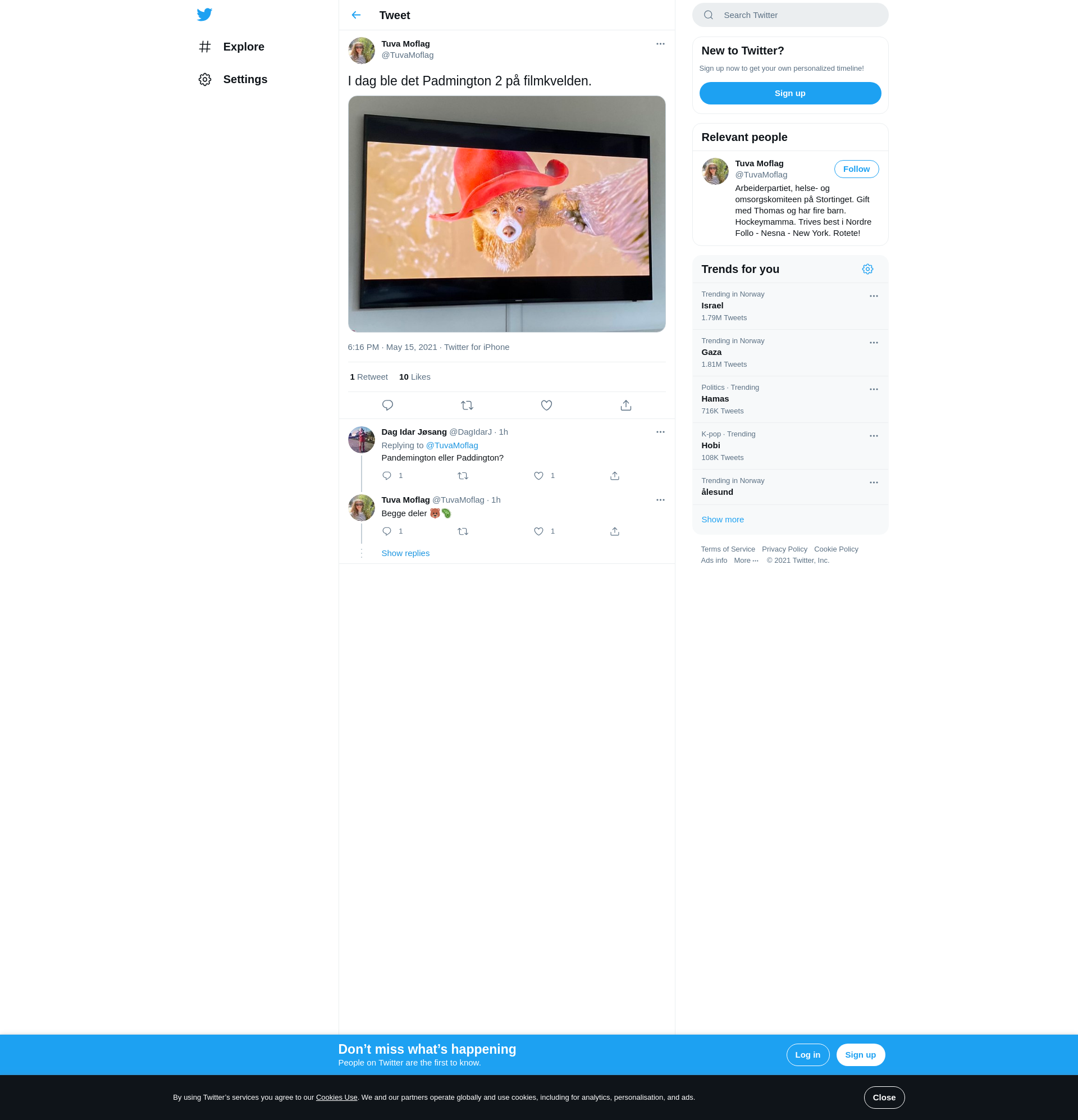Open Privacy Policy
Viewport: 1078px width, 1120px height.
(784, 549)
